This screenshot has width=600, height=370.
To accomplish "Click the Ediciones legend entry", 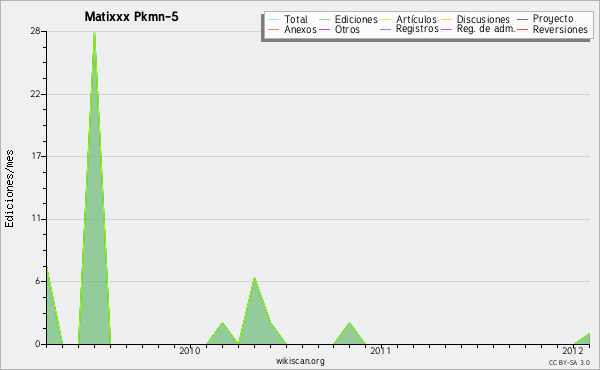I will 356,19.
